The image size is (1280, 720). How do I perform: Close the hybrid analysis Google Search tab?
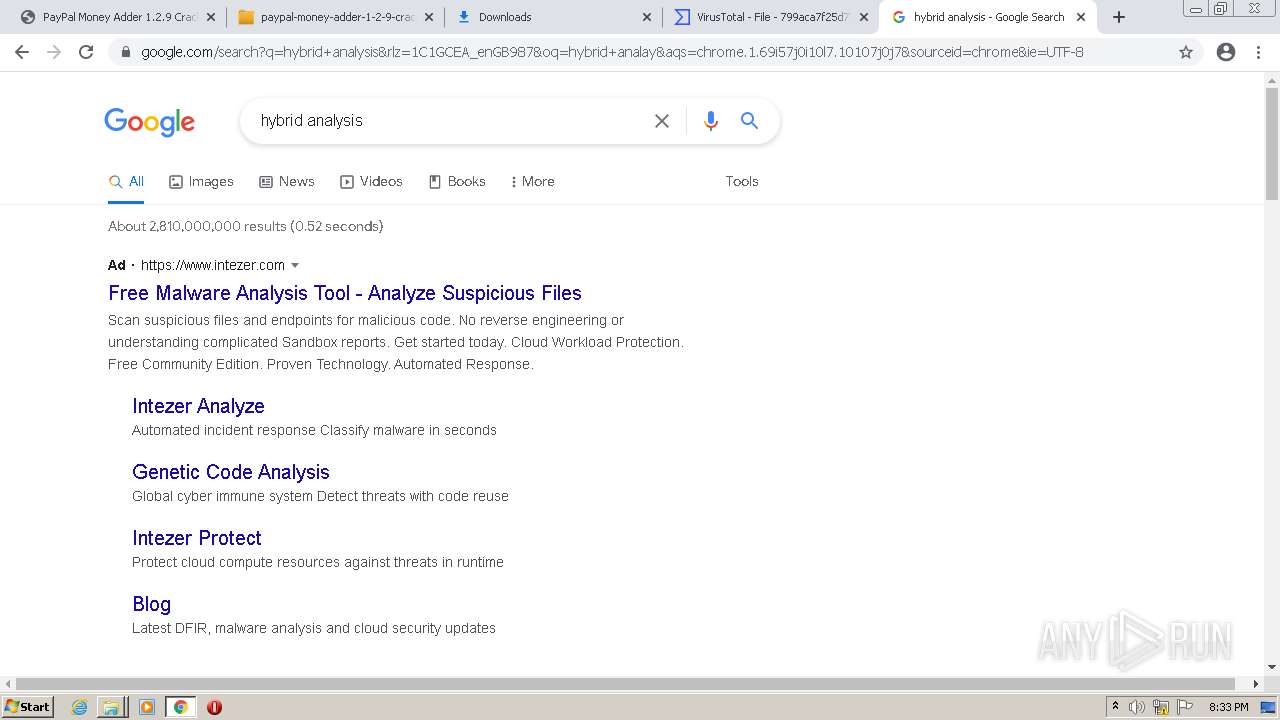pos(1081,17)
